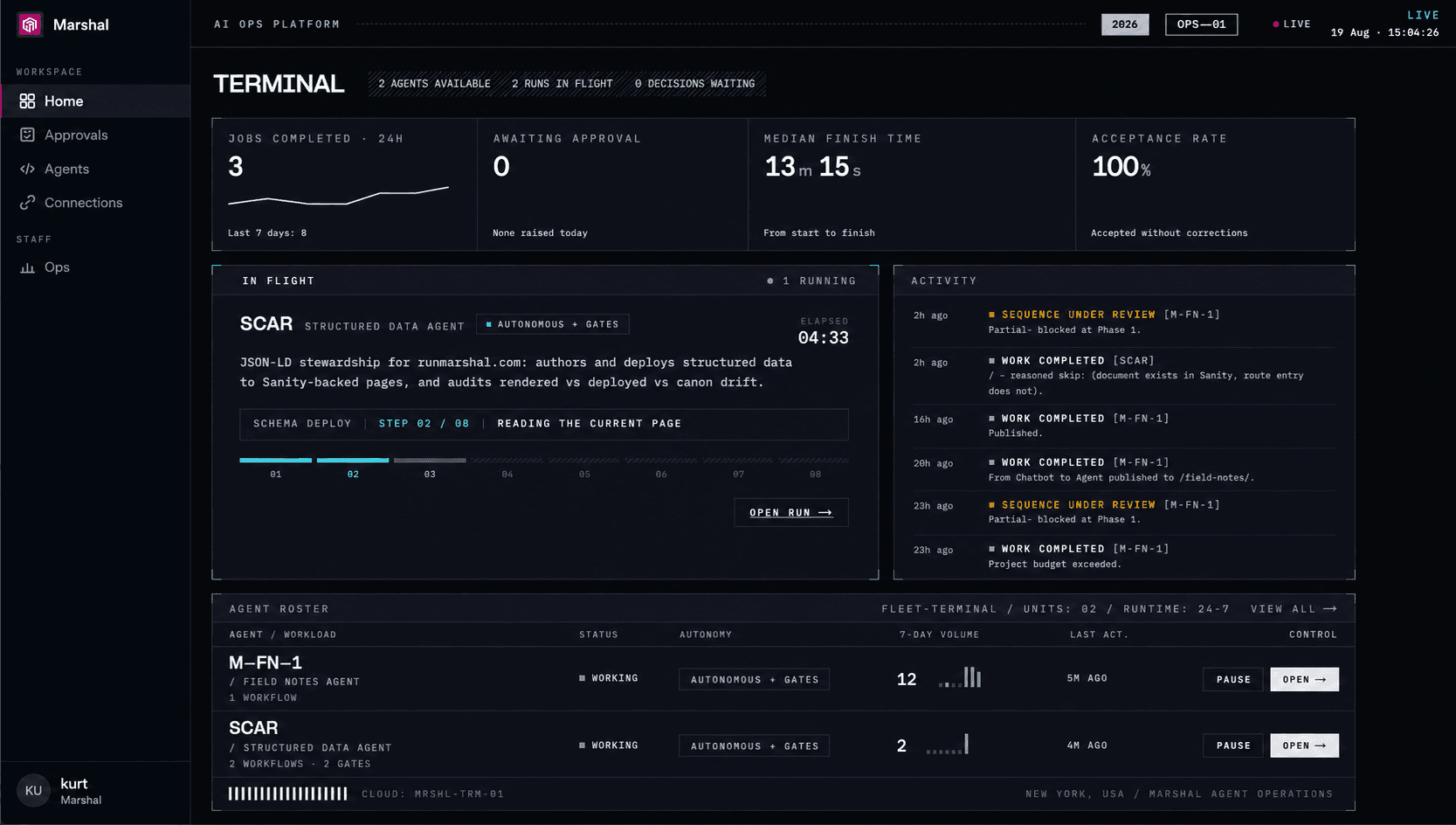
Task: Click M-FN-1 row Autonomous + Gates badge
Action: tap(754, 679)
